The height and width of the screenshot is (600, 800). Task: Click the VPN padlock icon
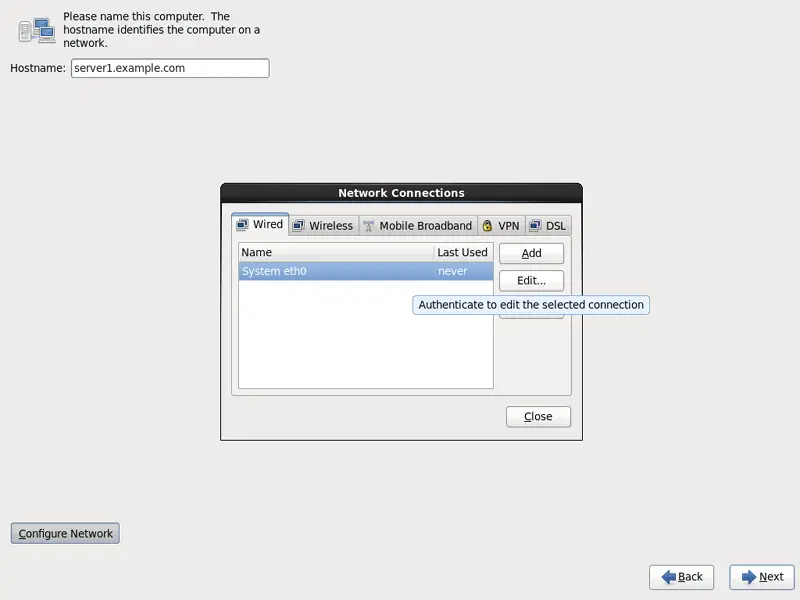coord(487,226)
